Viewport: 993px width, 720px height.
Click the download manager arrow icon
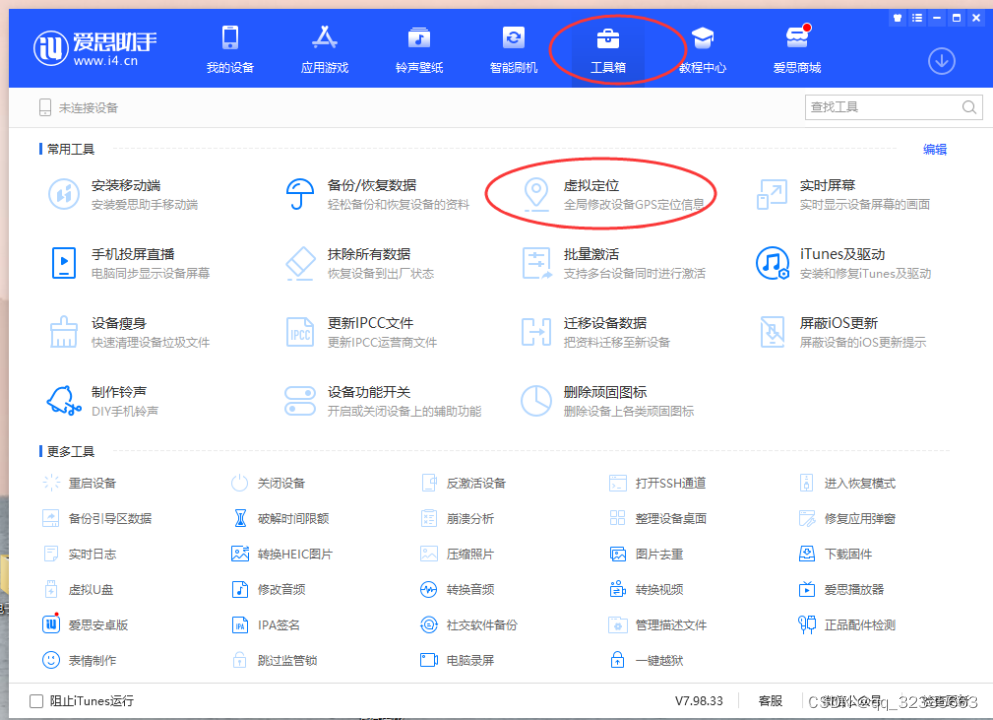942,61
